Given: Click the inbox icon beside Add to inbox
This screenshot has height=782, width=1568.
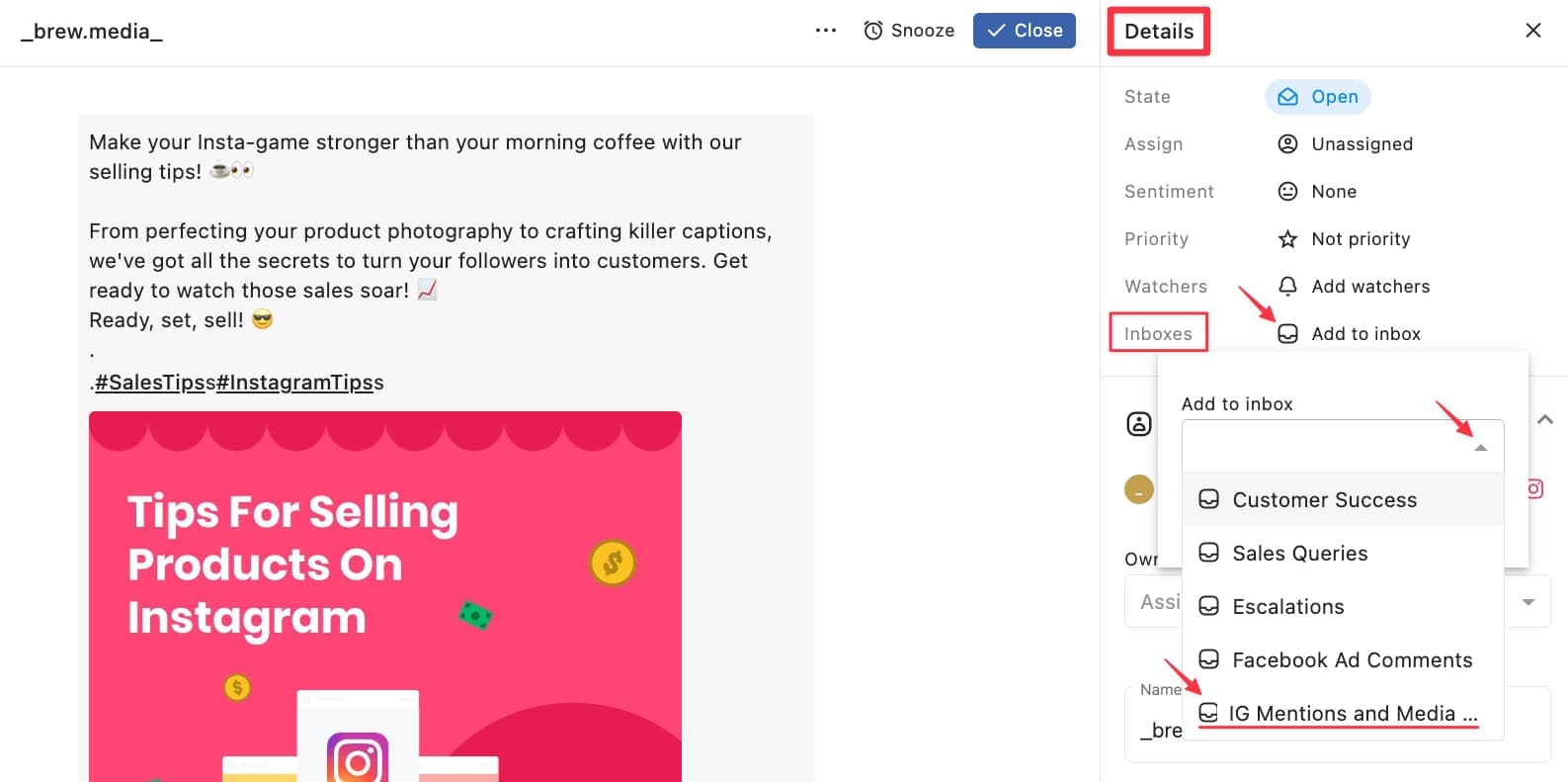Looking at the screenshot, I should tap(1287, 334).
